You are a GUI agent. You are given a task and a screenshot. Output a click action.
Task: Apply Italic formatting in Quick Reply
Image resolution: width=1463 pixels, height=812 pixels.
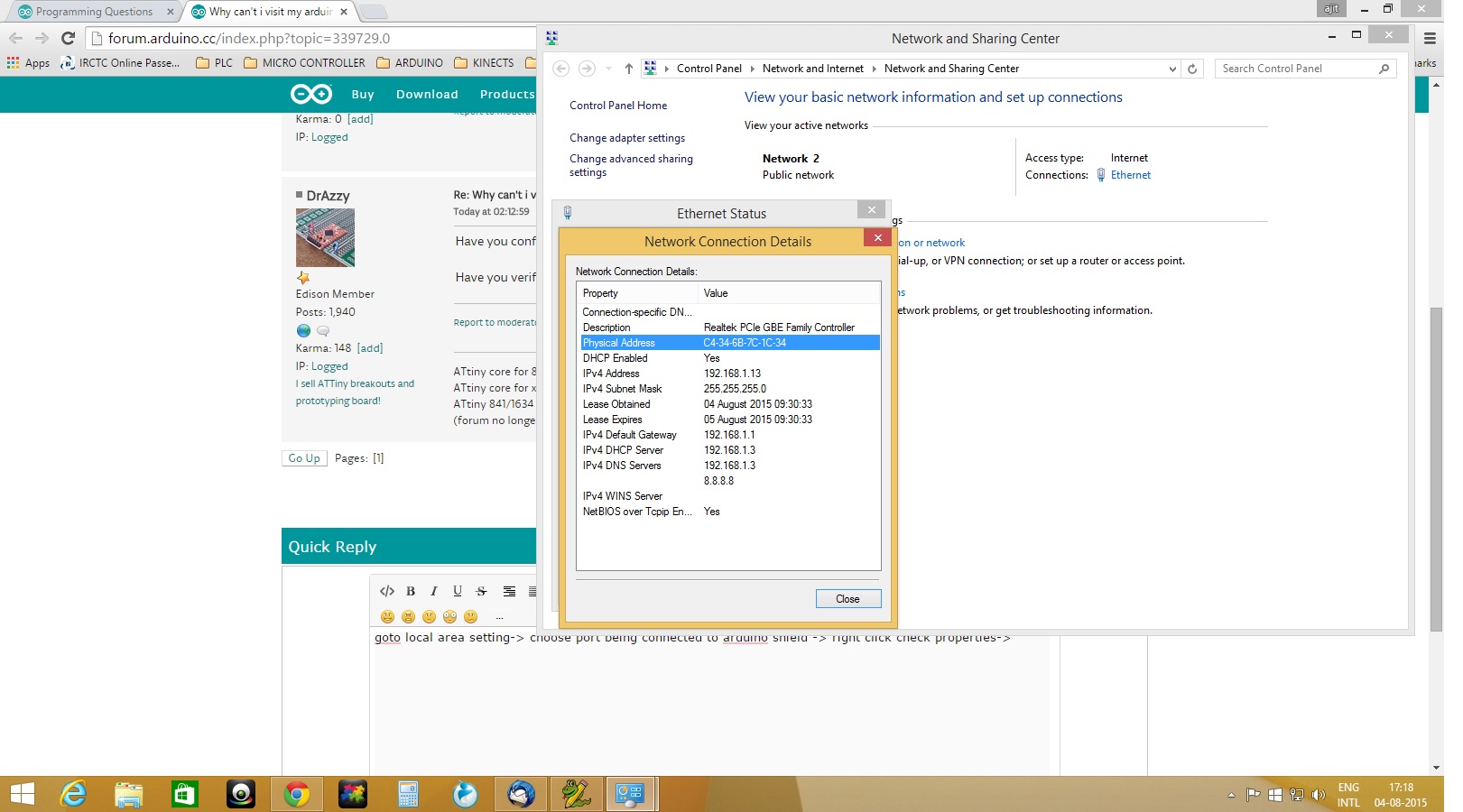click(x=434, y=591)
